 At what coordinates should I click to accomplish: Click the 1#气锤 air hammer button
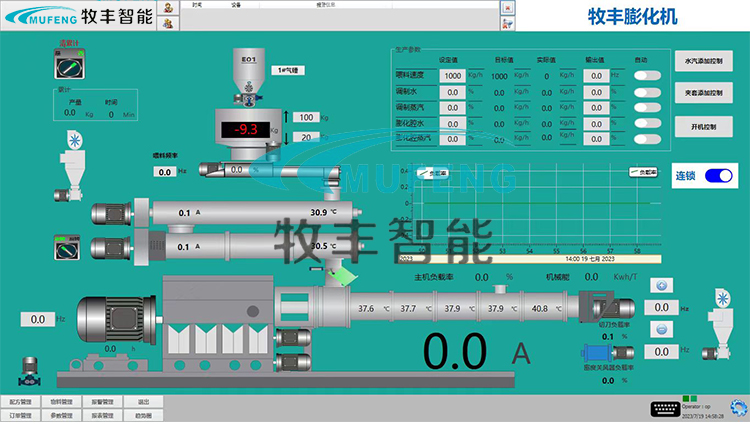click(286, 70)
